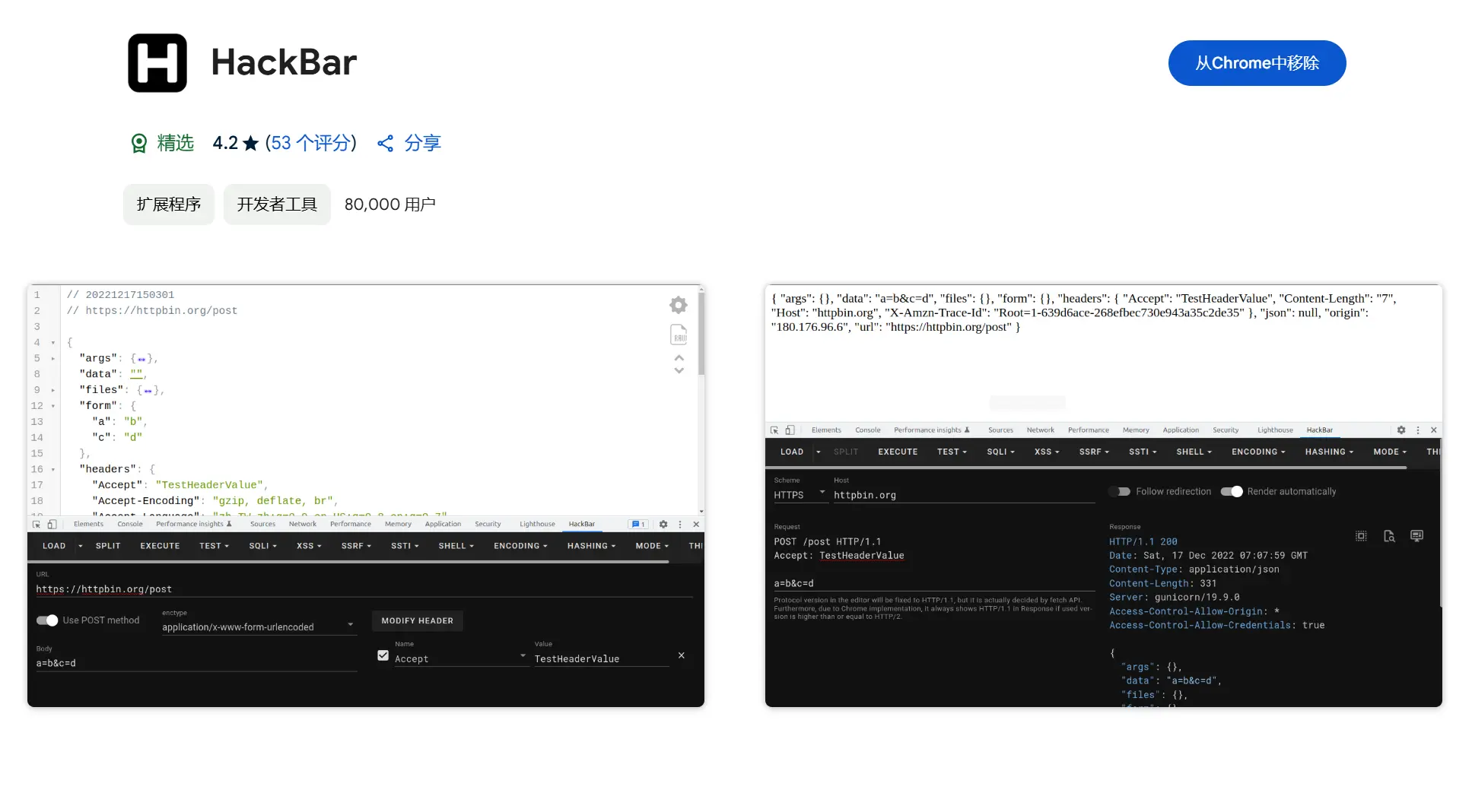Open the enctype dropdown in left screenshot
The width and height of the screenshot is (1472, 812).
pyautogui.click(x=259, y=627)
